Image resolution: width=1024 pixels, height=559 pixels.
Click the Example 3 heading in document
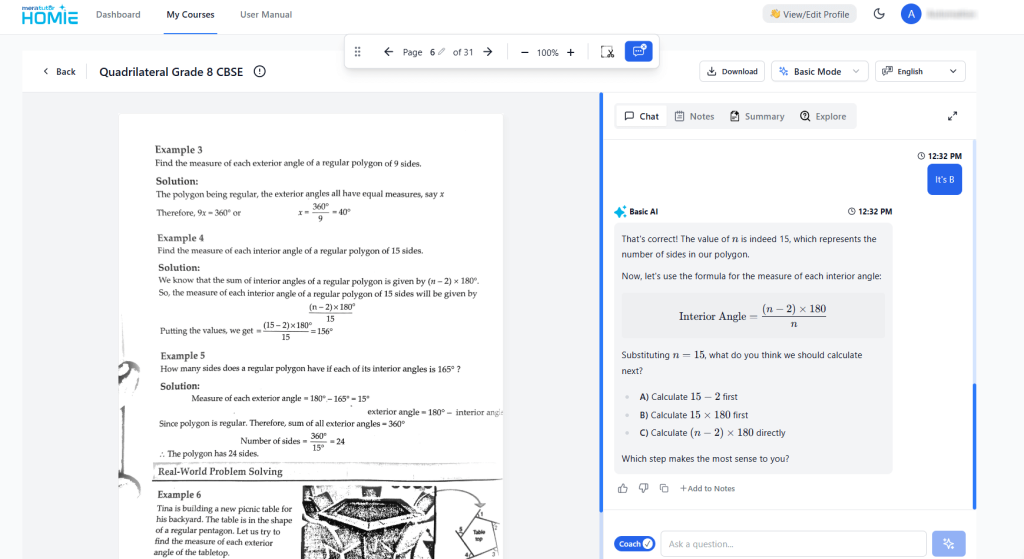tap(178, 150)
